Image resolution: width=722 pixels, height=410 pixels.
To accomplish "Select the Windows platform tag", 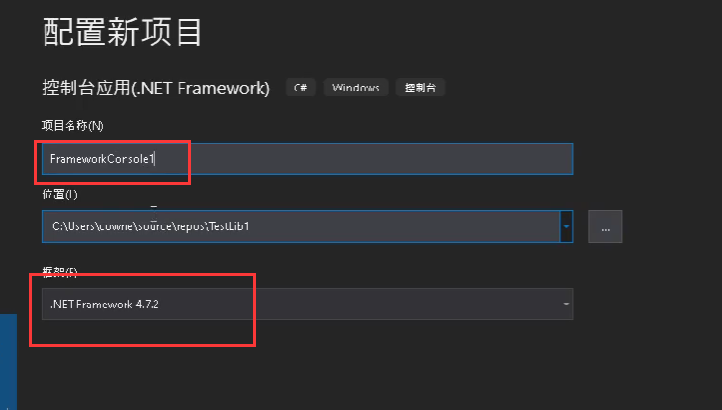I will [355, 87].
